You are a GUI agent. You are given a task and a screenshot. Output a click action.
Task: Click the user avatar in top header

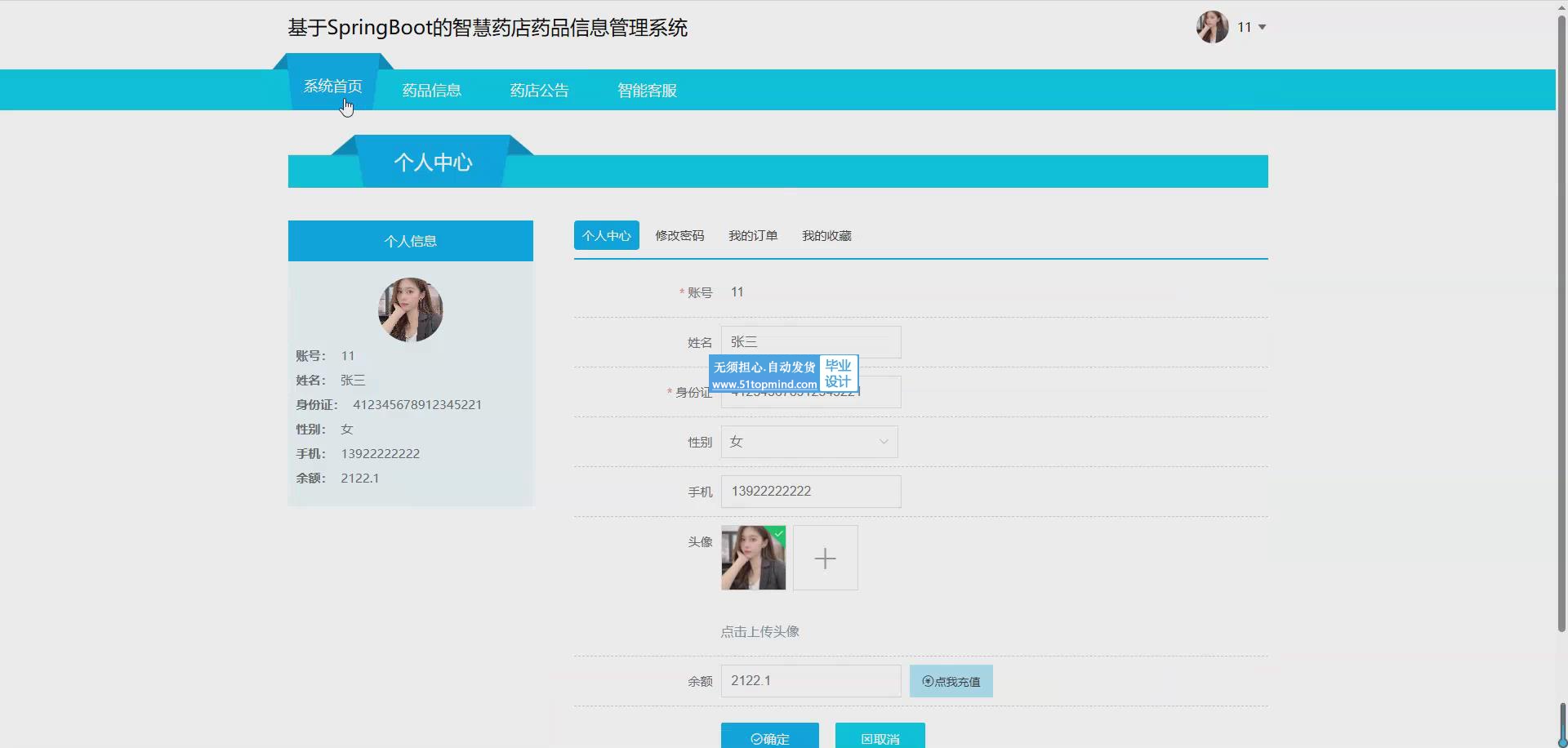1212,27
